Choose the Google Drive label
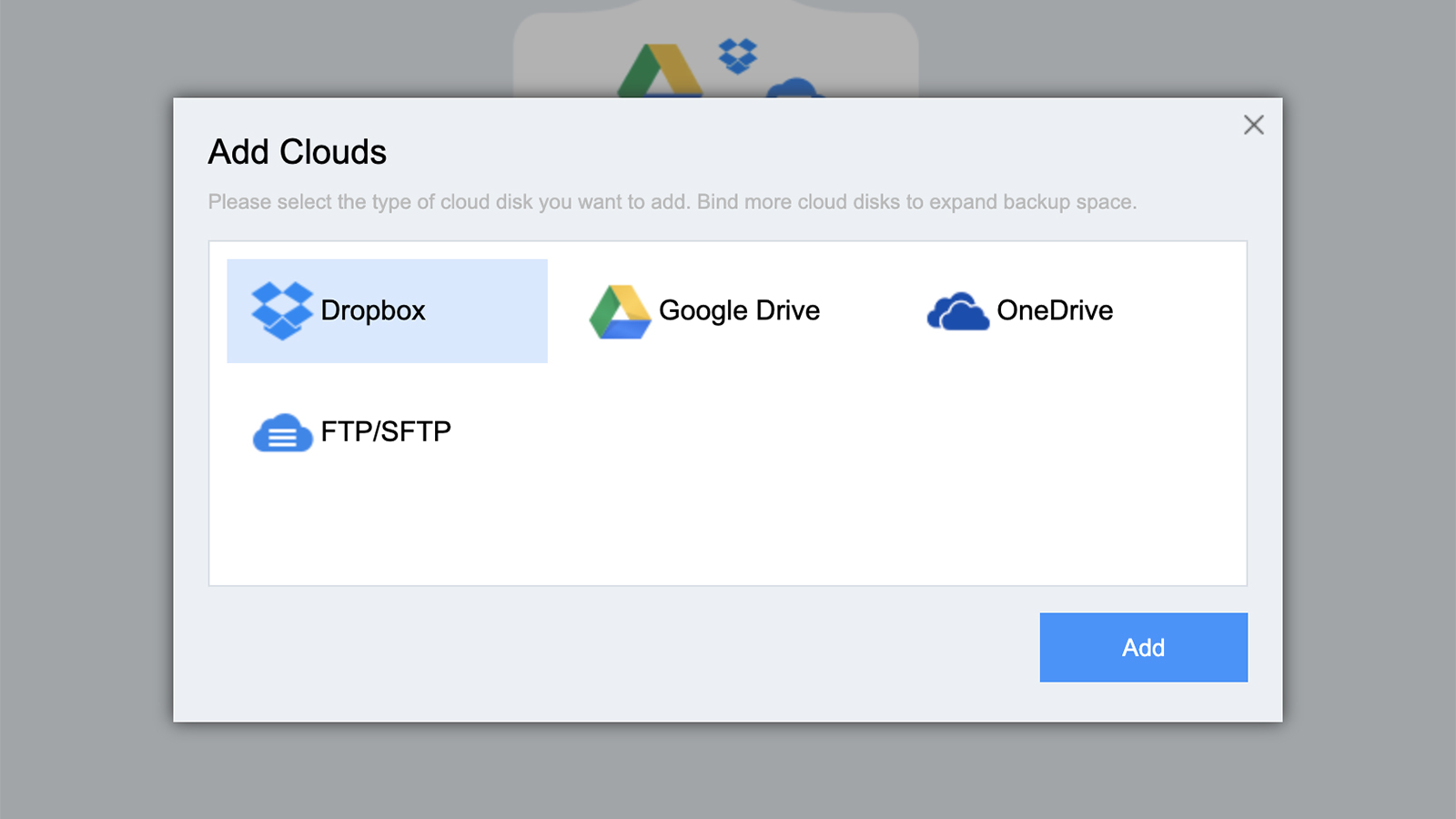Image resolution: width=1456 pixels, height=819 pixels. click(739, 311)
